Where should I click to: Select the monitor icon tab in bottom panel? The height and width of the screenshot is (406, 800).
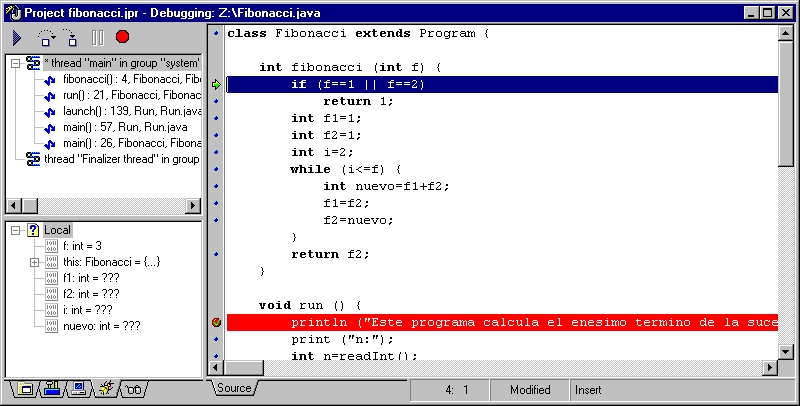[79, 390]
